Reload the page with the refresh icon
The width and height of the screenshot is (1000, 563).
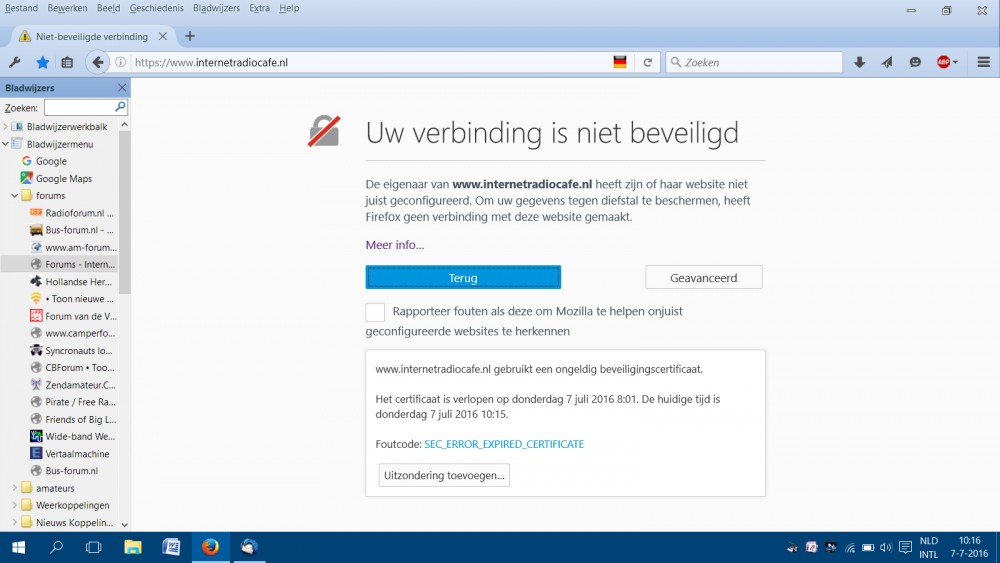(x=648, y=62)
